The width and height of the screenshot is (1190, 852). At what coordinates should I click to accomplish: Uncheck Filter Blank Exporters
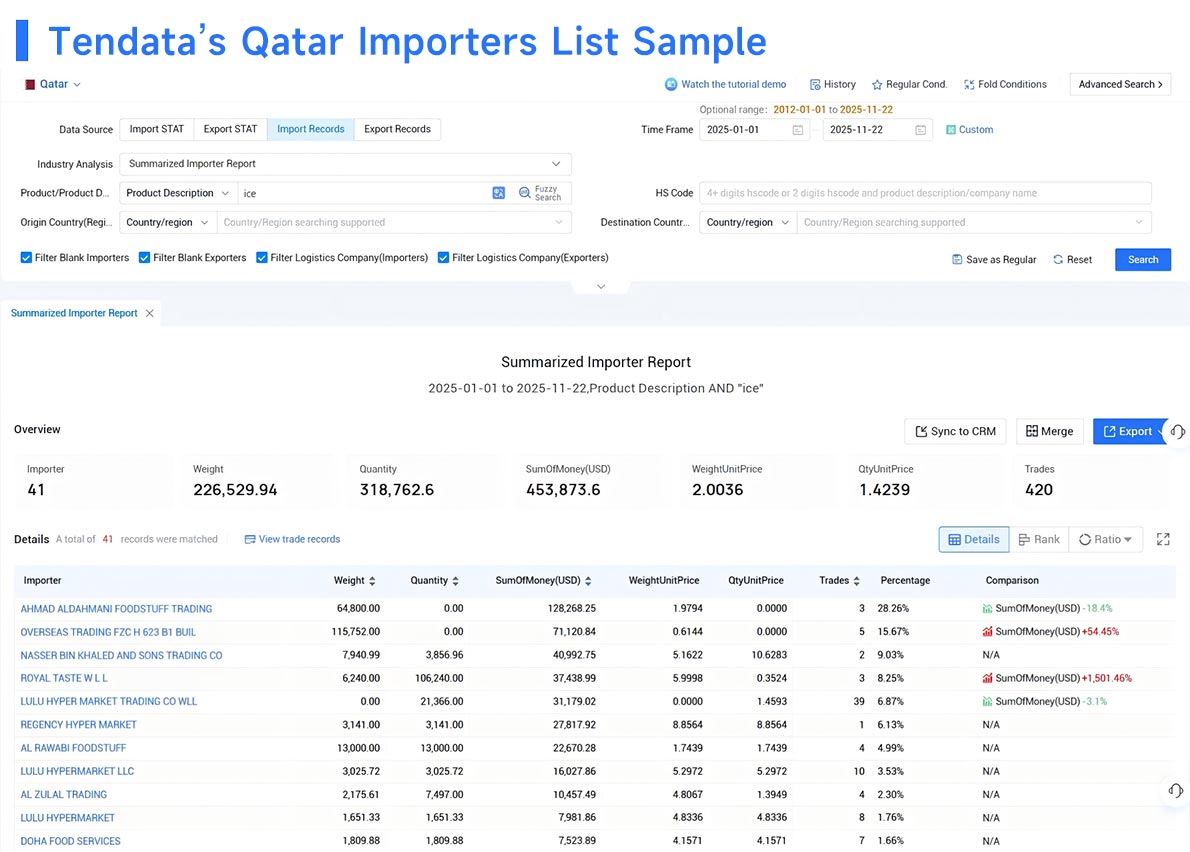click(x=144, y=258)
